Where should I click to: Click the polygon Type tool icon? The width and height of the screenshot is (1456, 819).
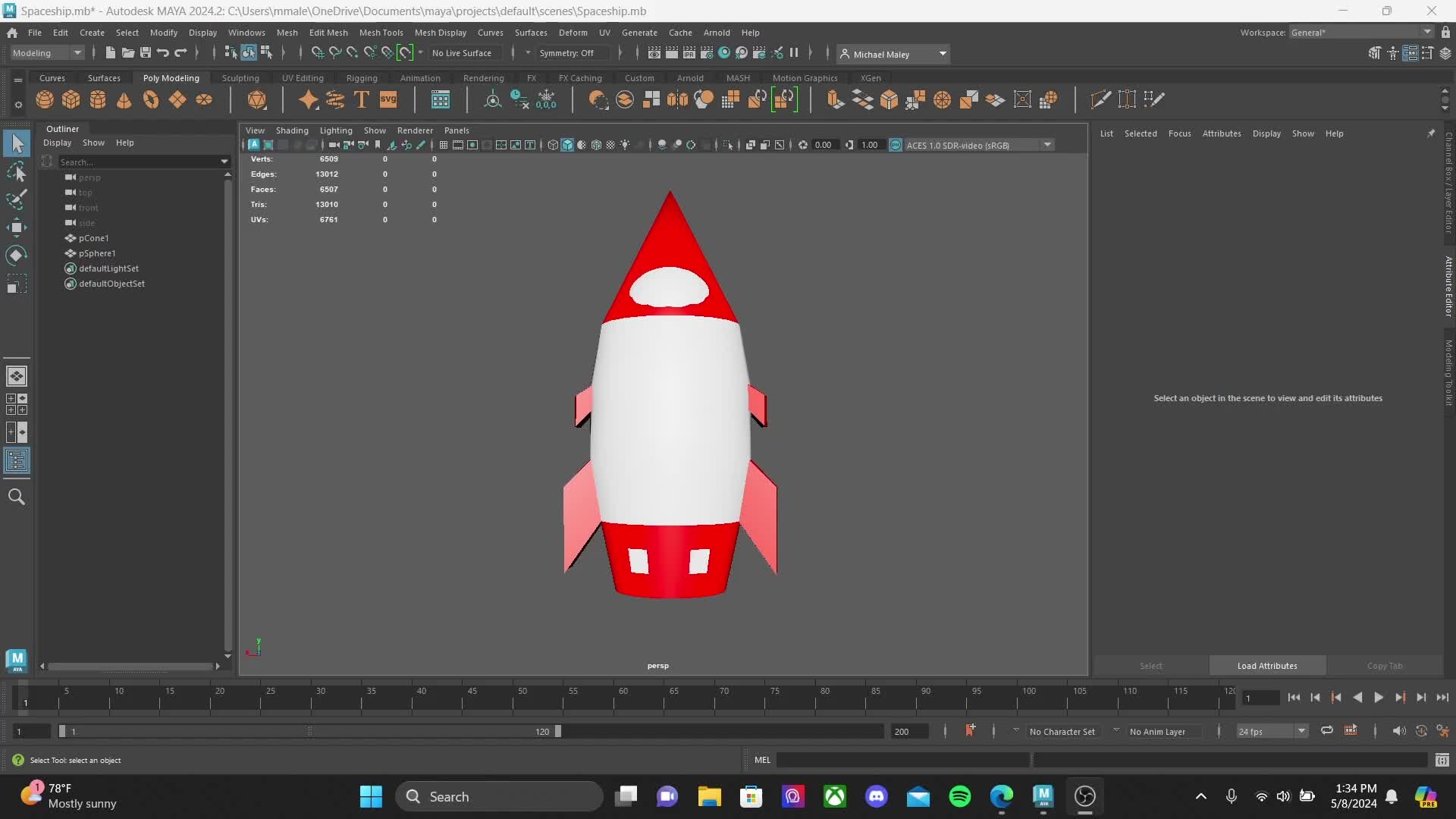tap(362, 99)
